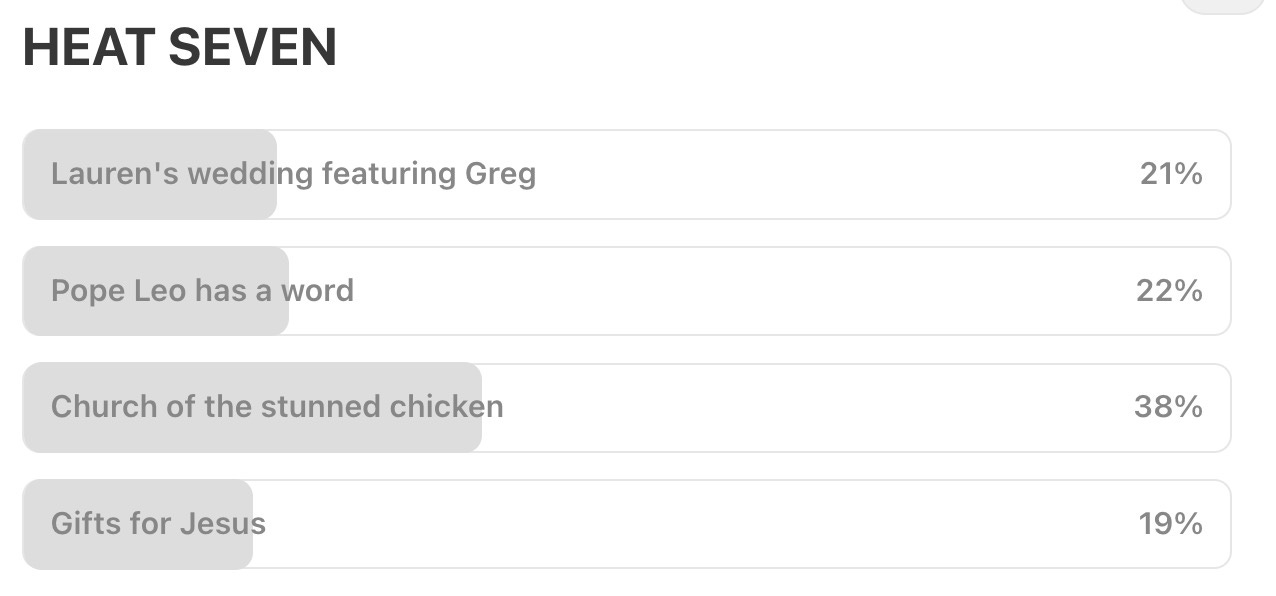Choose "Church of the stunned chicken" option
The image size is (1276, 596).
coord(626,407)
